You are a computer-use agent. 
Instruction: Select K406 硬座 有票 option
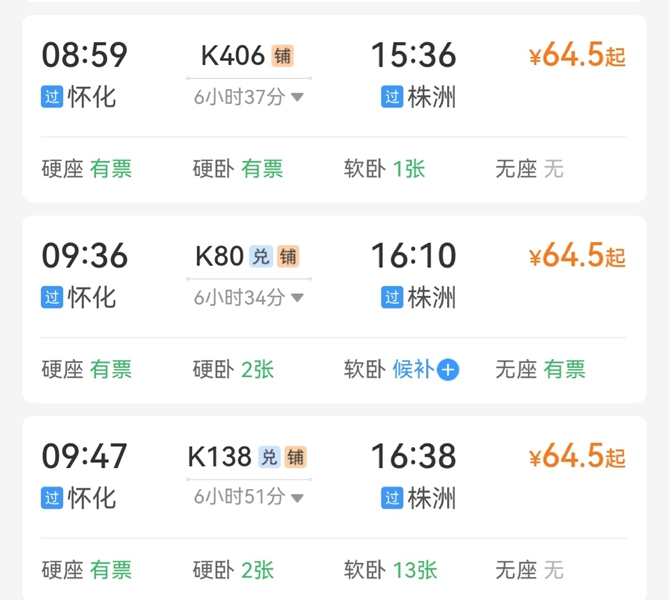click(87, 169)
